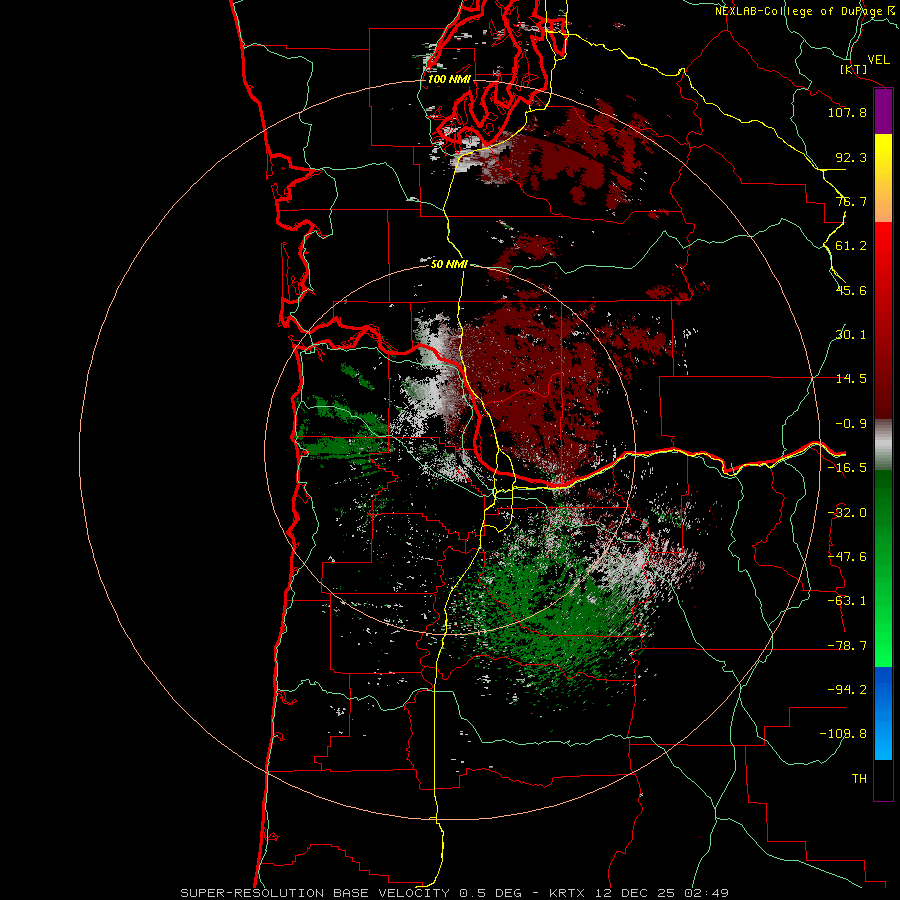Click the -47.6 scale value
Screen dimensions: 900x900
coord(847,557)
